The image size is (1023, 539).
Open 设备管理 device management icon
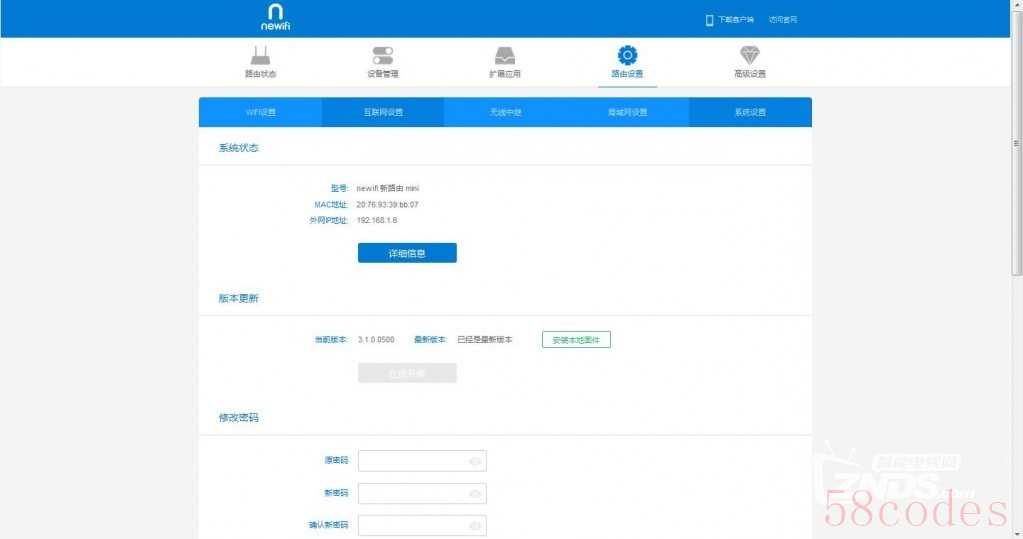[x=383, y=56]
